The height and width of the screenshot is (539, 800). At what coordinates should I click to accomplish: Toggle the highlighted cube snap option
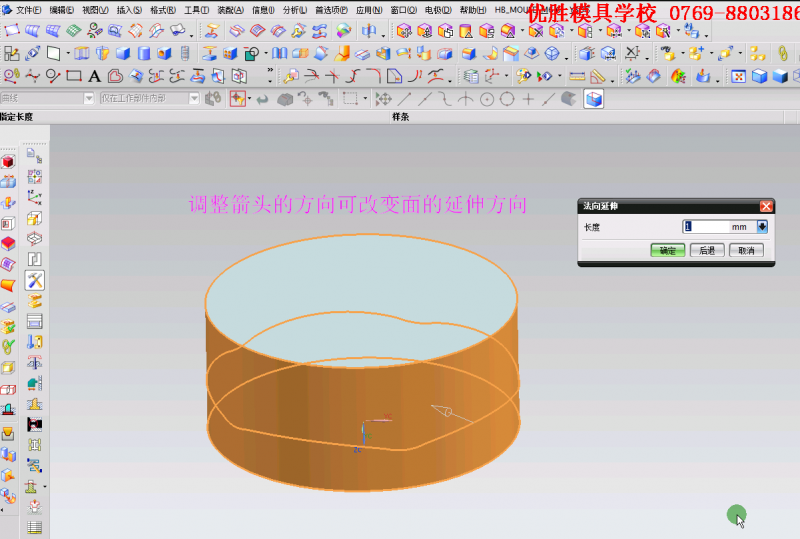[x=593, y=99]
